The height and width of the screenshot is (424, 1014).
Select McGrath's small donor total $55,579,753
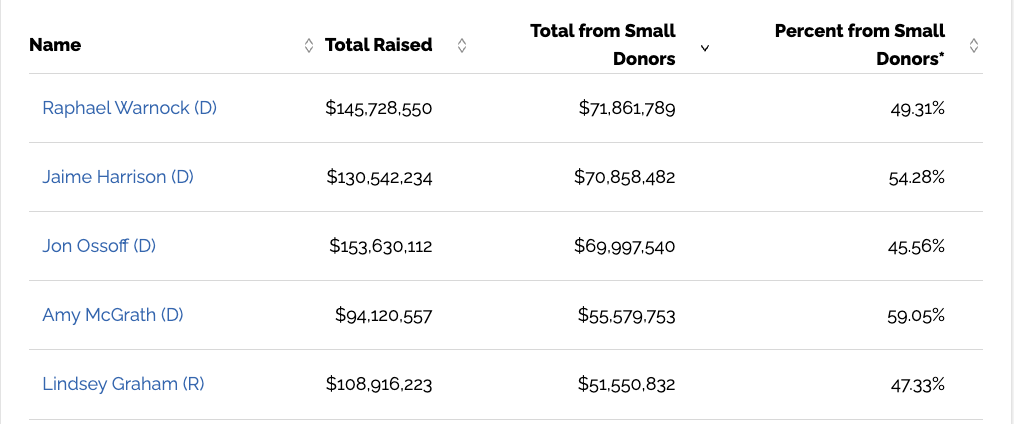point(626,315)
